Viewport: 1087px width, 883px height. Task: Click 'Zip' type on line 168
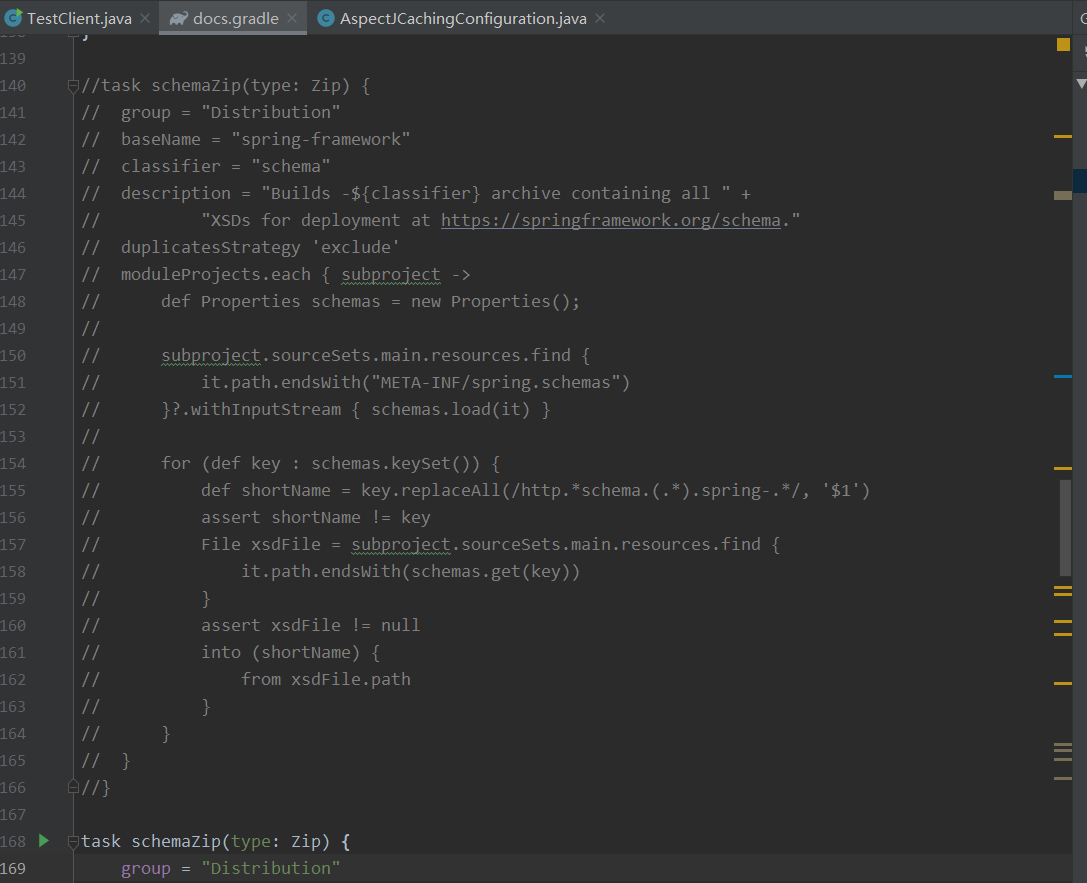click(306, 841)
